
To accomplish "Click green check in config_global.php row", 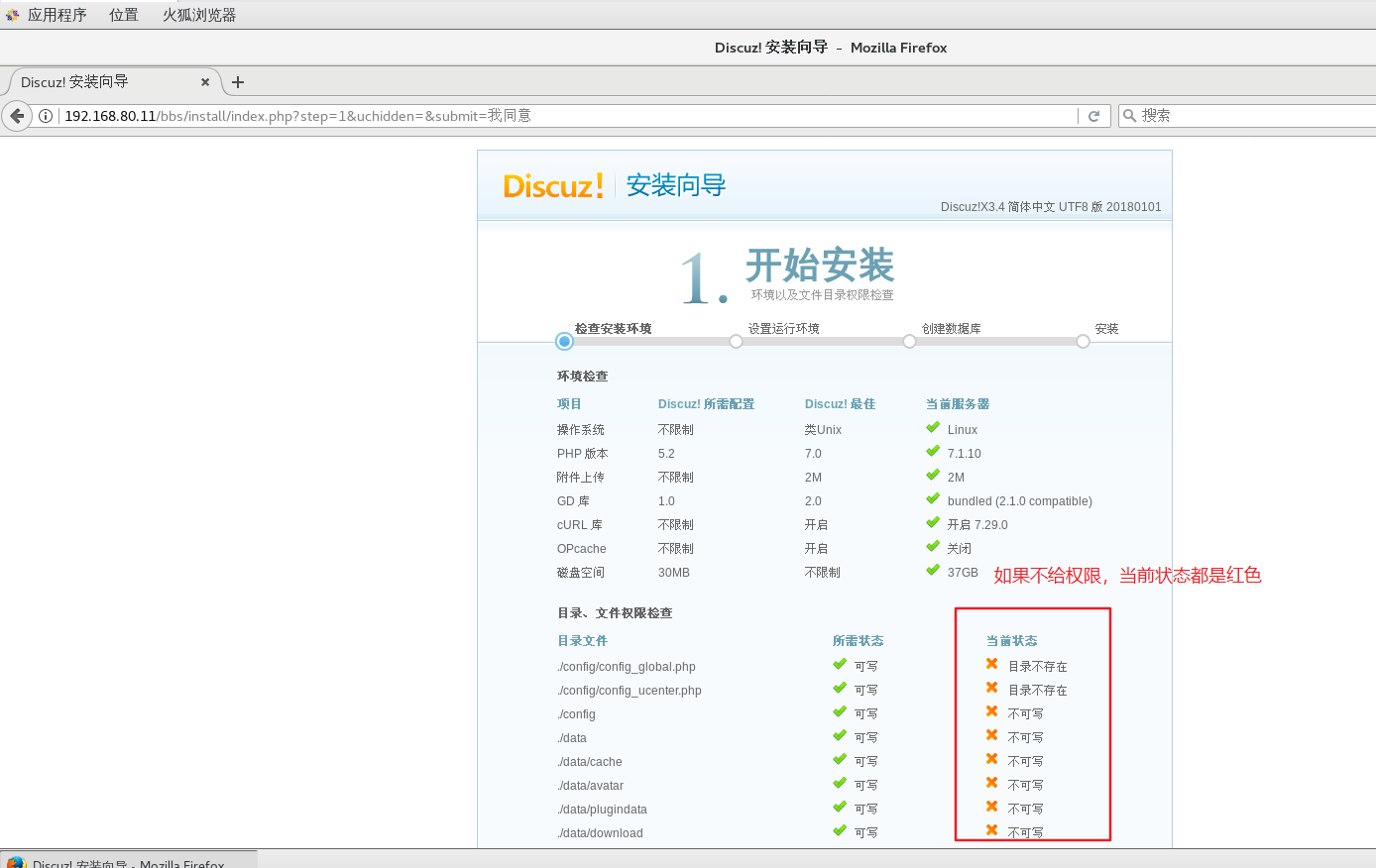I will point(840,664).
